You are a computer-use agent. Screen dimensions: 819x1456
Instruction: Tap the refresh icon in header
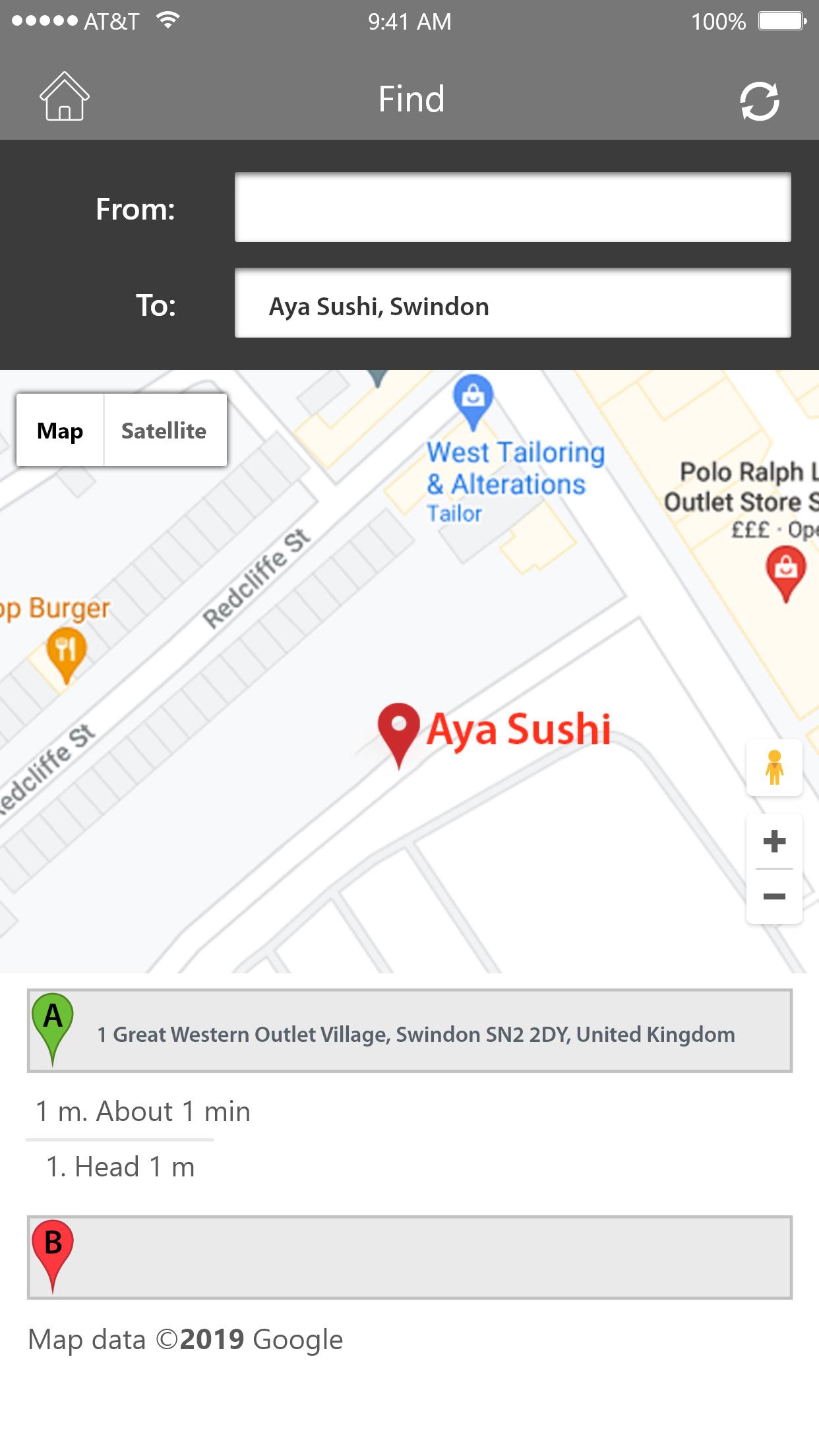click(x=759, y=102)
